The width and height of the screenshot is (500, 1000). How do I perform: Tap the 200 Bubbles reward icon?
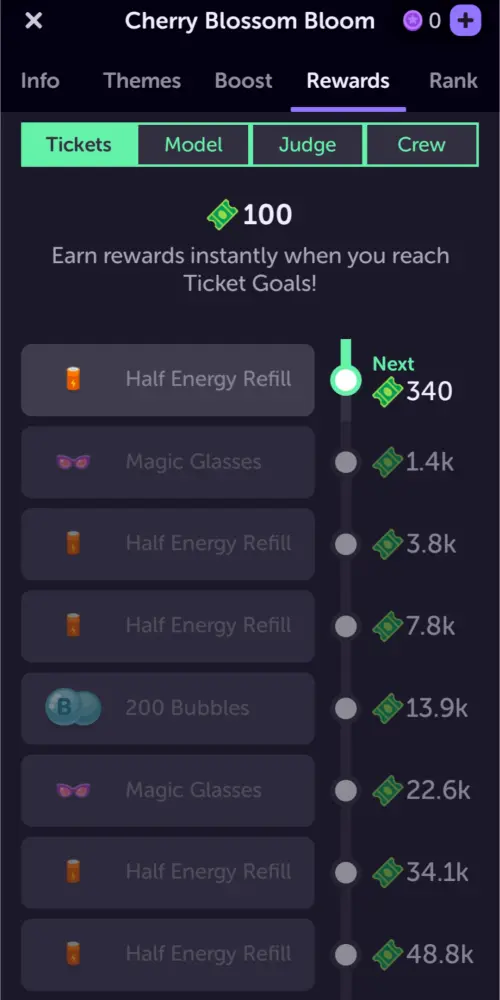(73, 708)
